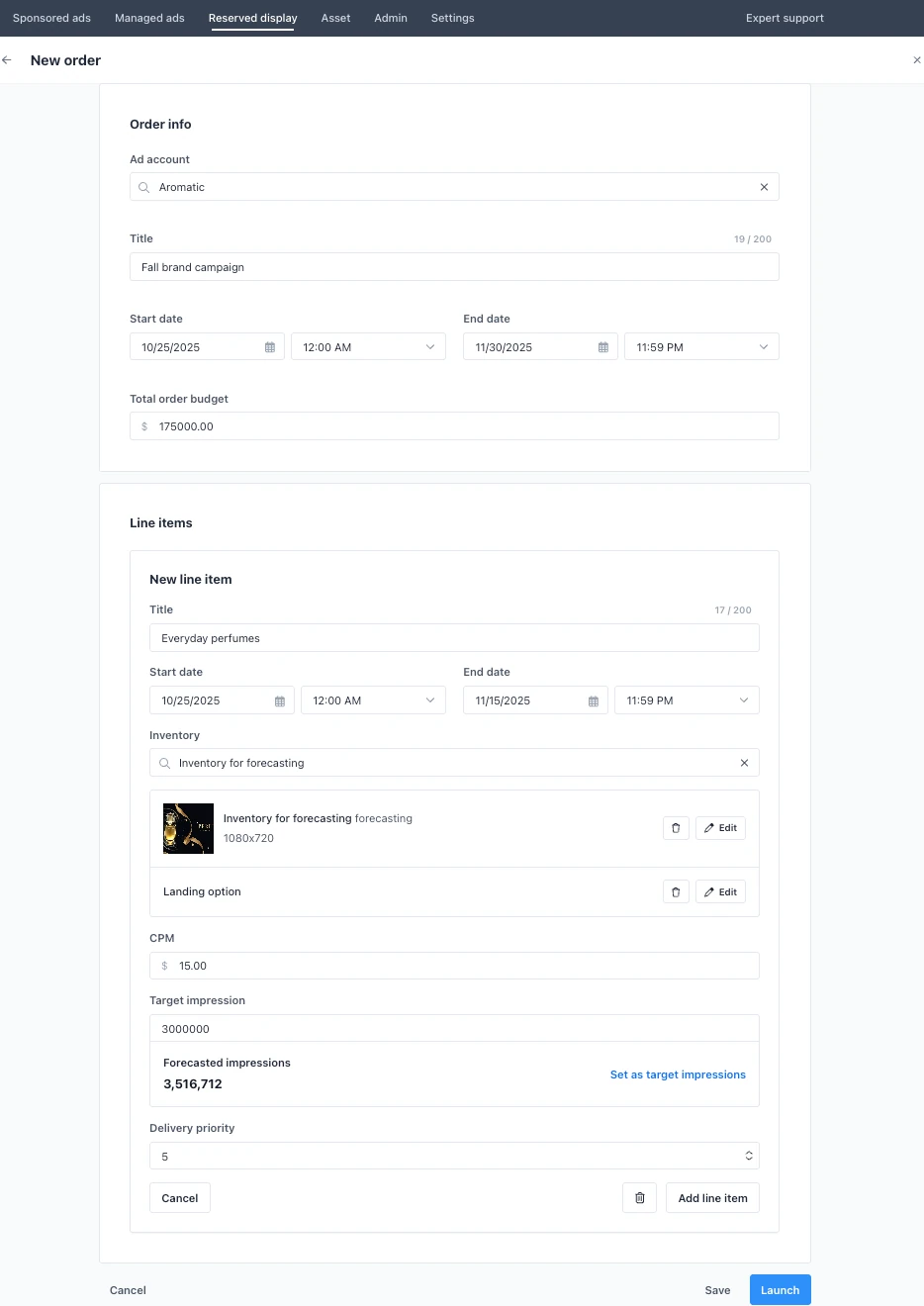Expand the order start time 12:00 AM dropdown
This screenshot has width=924, height=1306.
pos(368,347)
